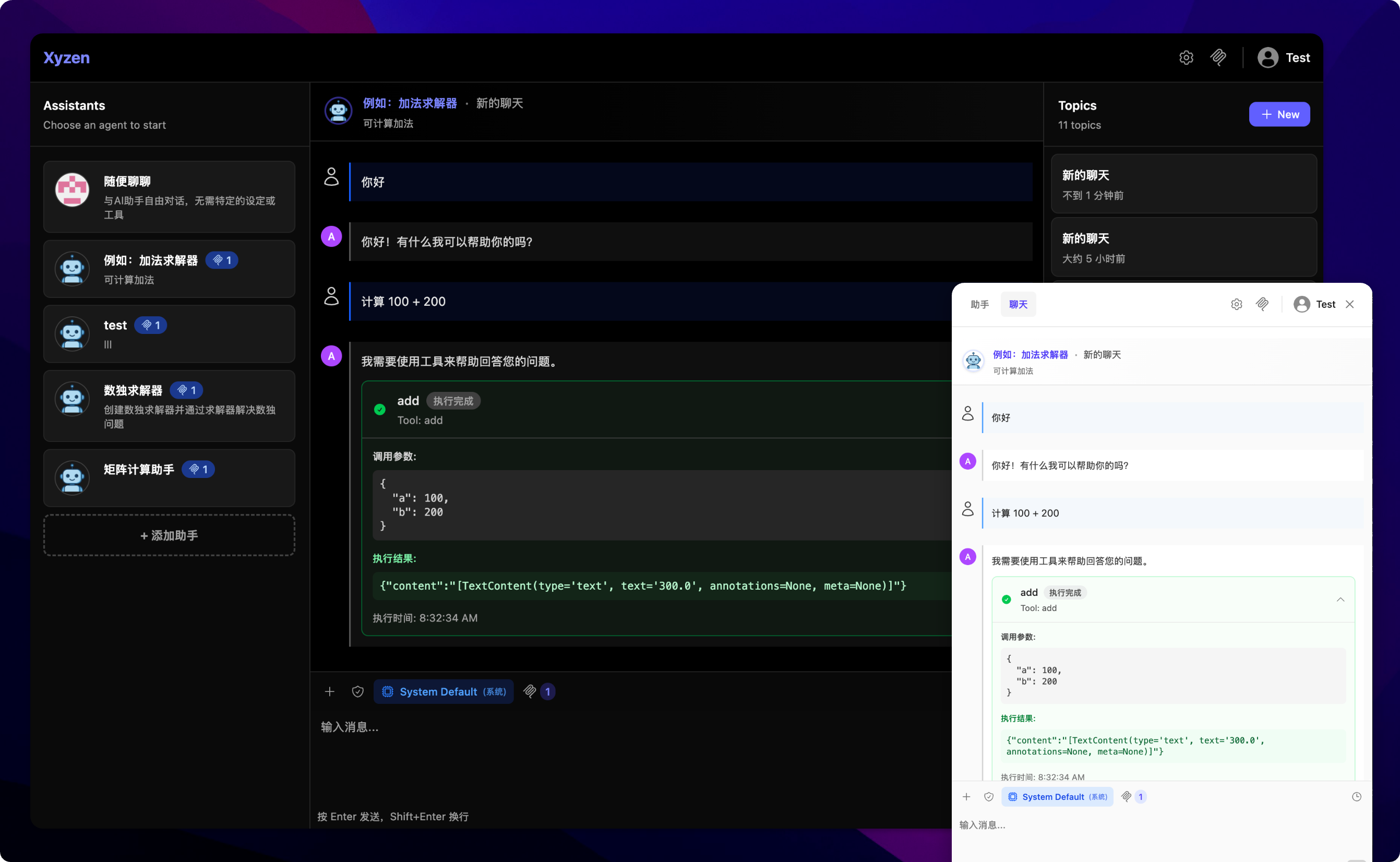The width and height of the screenshot is (1400, 862).
Task: Switch to the 助手 tab in popup
Action: [979, 304]
